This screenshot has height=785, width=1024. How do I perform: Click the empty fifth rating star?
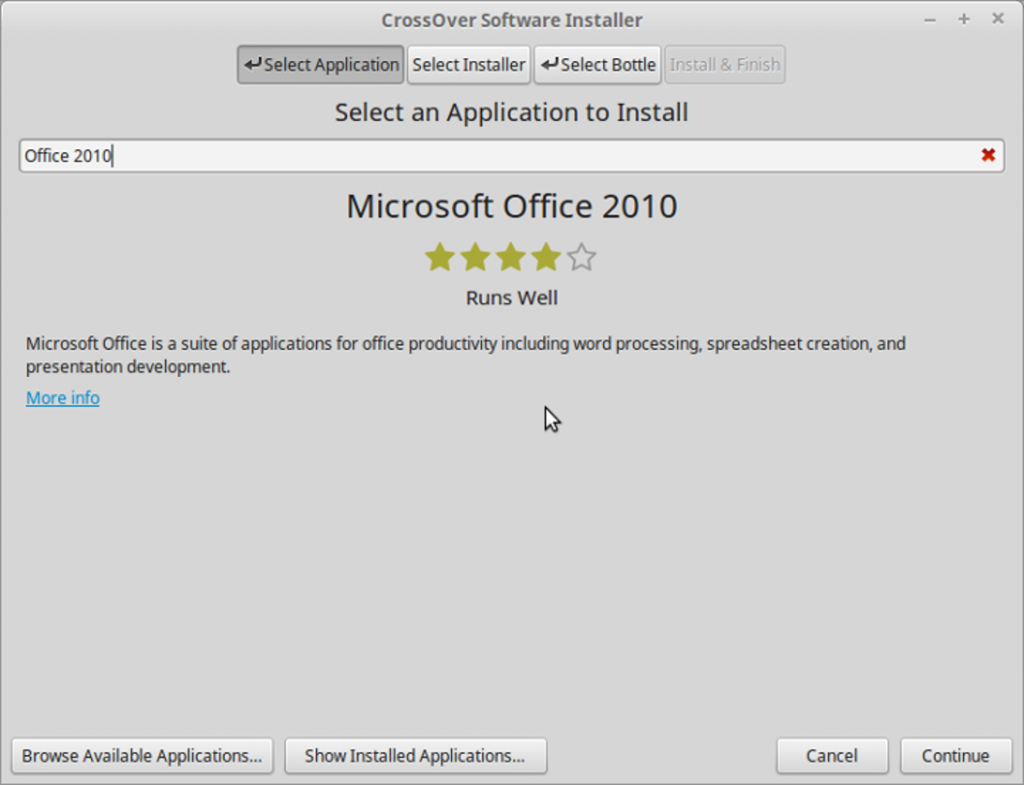pyautogui.click(x=581, y=257)
